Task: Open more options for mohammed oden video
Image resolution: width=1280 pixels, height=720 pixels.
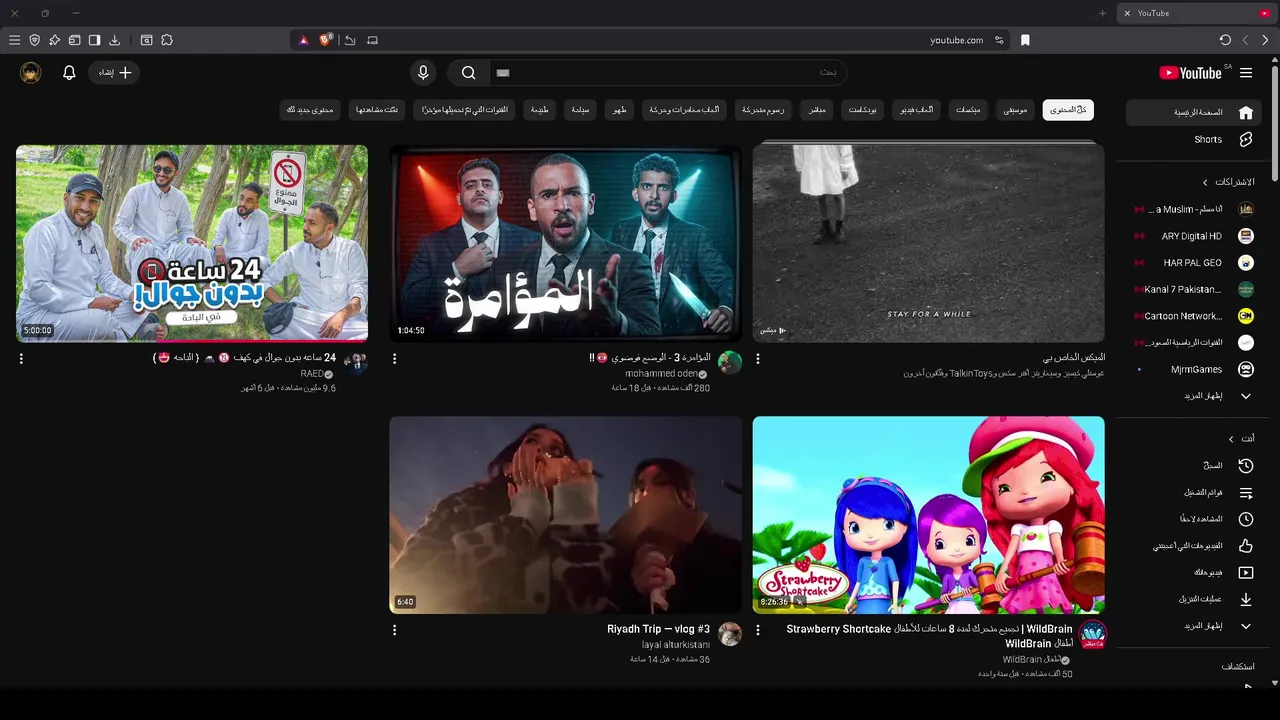Action: tap(394, 358)
